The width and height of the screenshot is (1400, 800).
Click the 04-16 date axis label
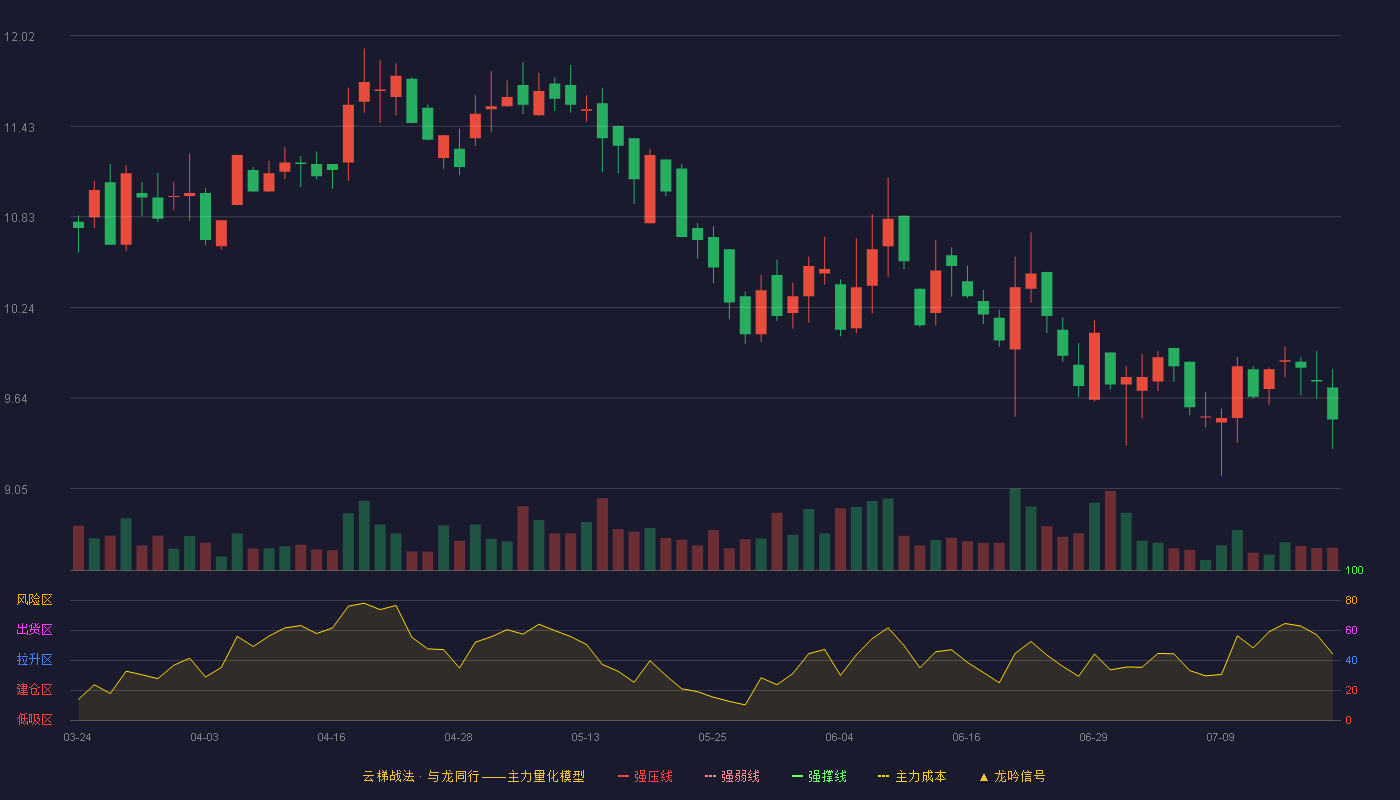331,737
